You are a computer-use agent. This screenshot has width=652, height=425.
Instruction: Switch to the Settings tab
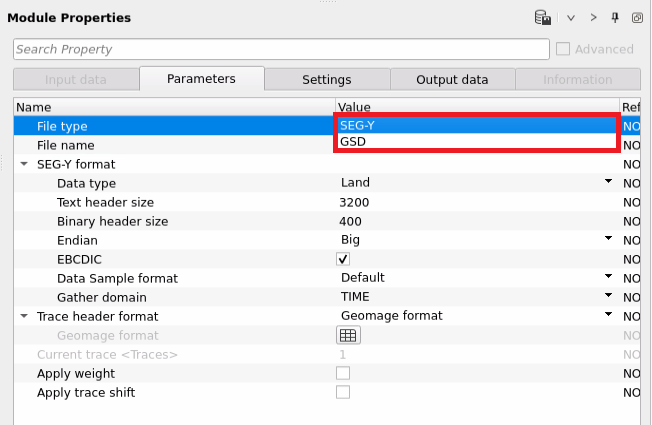coord(326,80)
